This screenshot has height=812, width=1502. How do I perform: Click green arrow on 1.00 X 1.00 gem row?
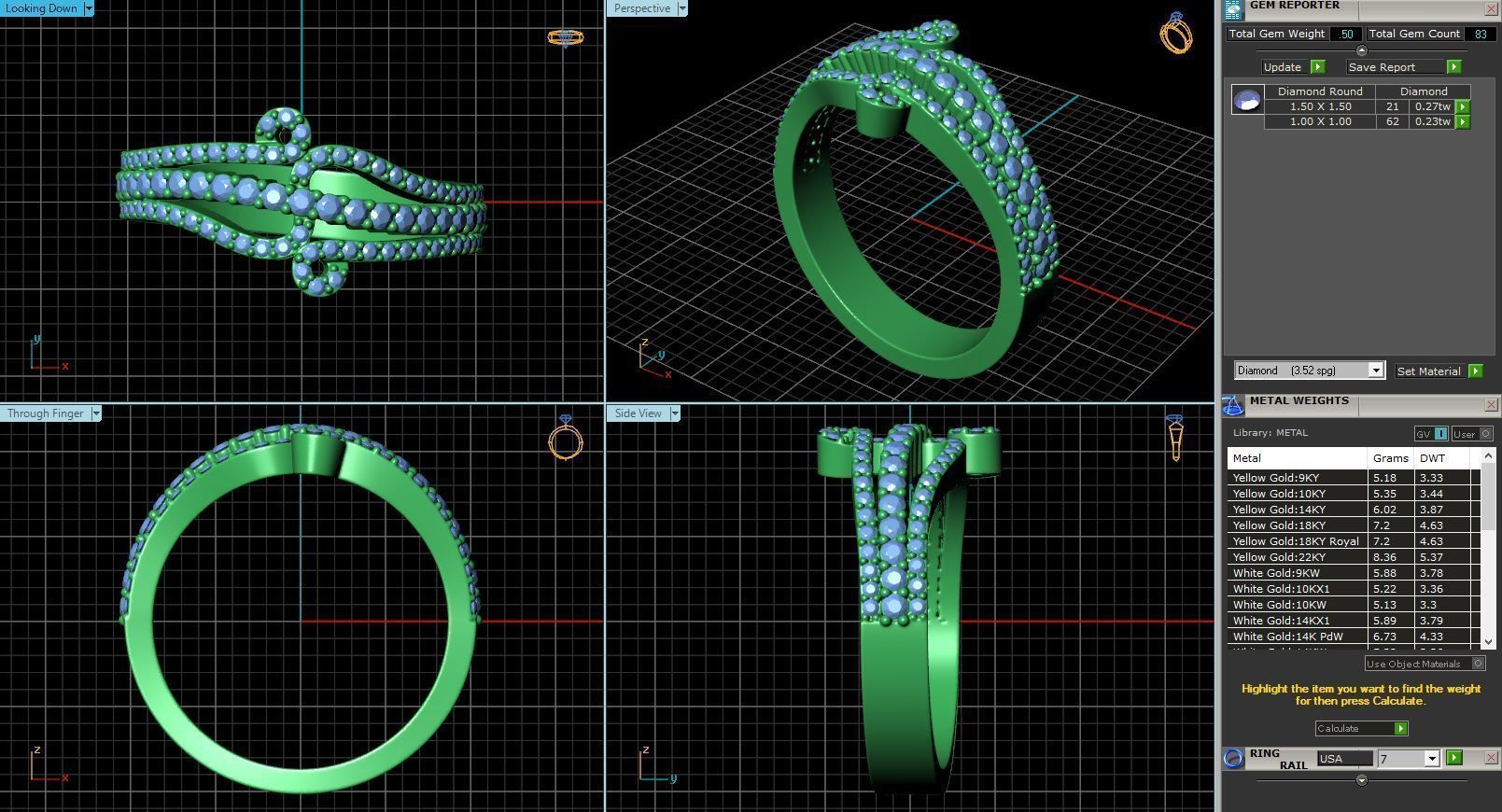pyautogui.click(x=1463, y=121)
